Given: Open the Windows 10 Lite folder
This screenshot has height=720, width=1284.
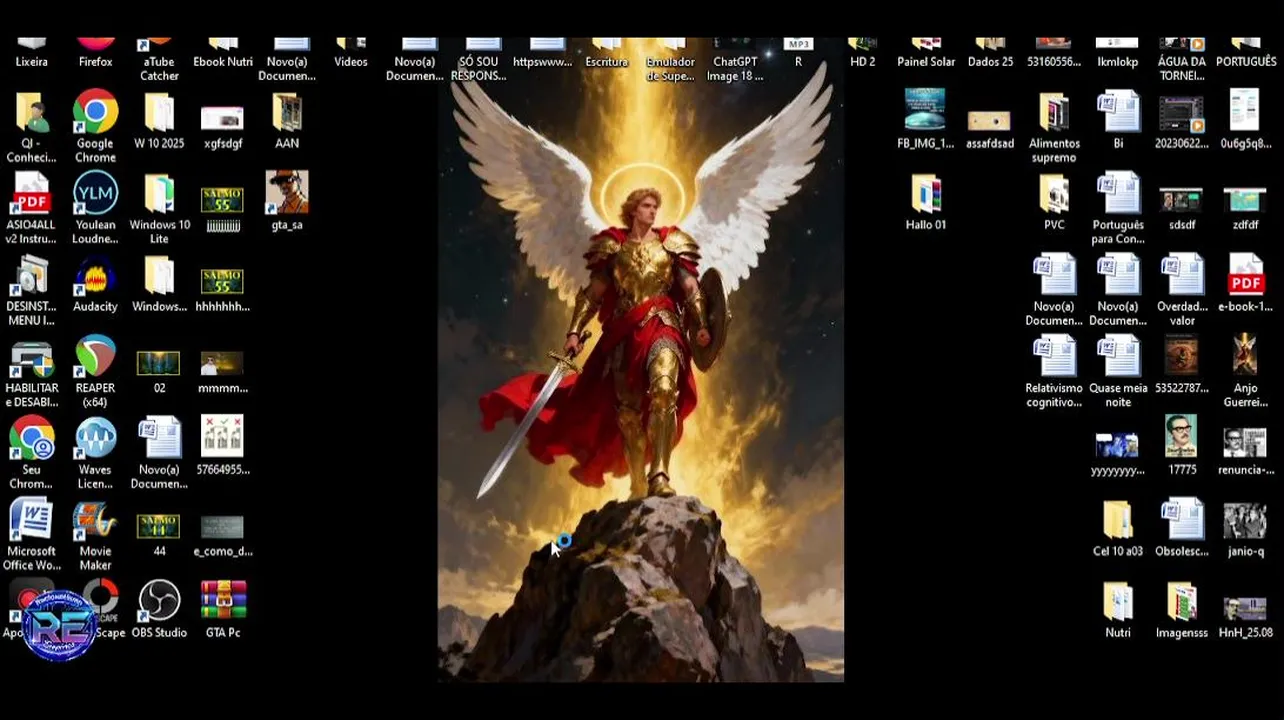Looking at the screenshot, I should pos(159,193).
